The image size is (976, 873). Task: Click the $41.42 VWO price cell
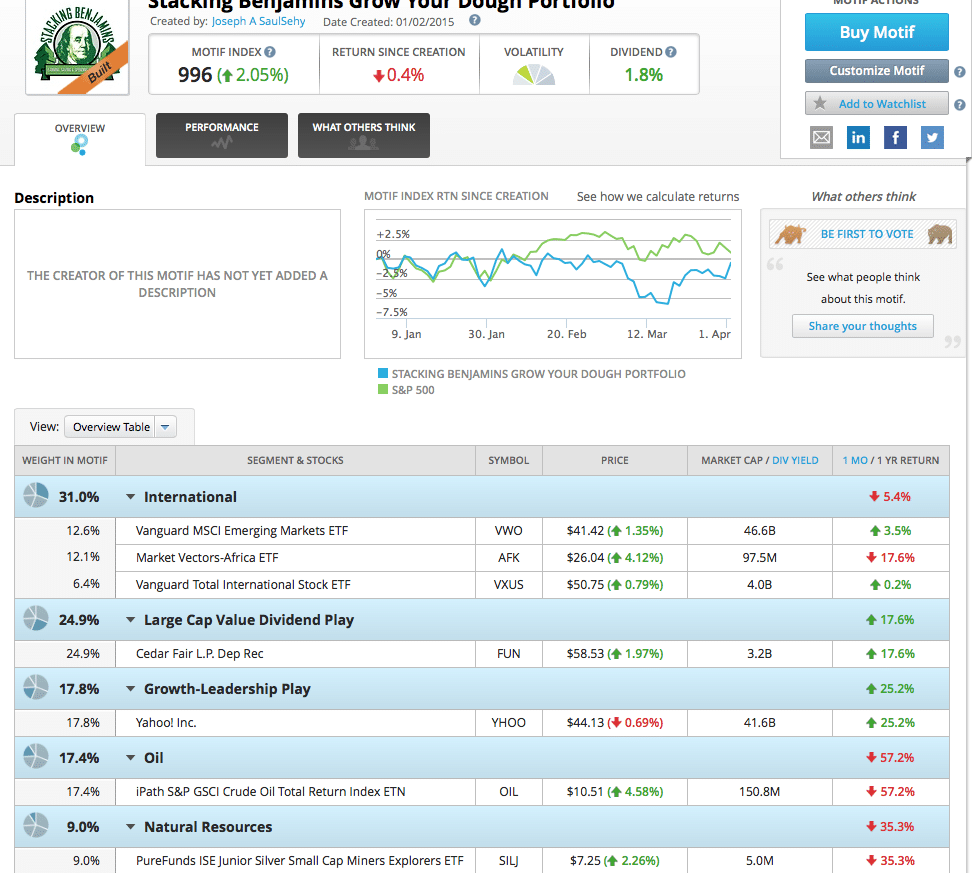(x=614, y=531)
